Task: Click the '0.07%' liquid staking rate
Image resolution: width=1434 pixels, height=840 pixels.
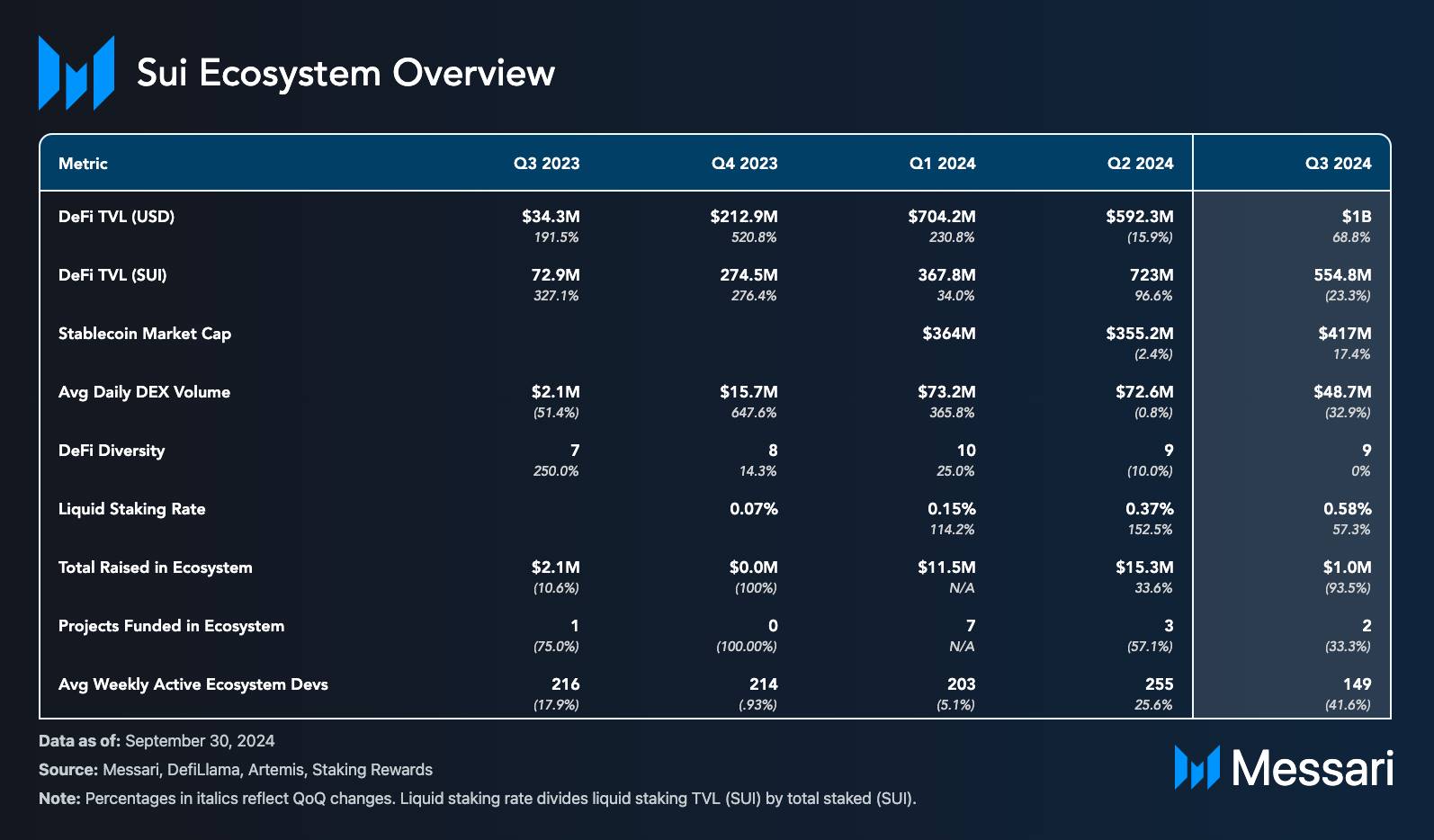Action: [x=754, y=509]
